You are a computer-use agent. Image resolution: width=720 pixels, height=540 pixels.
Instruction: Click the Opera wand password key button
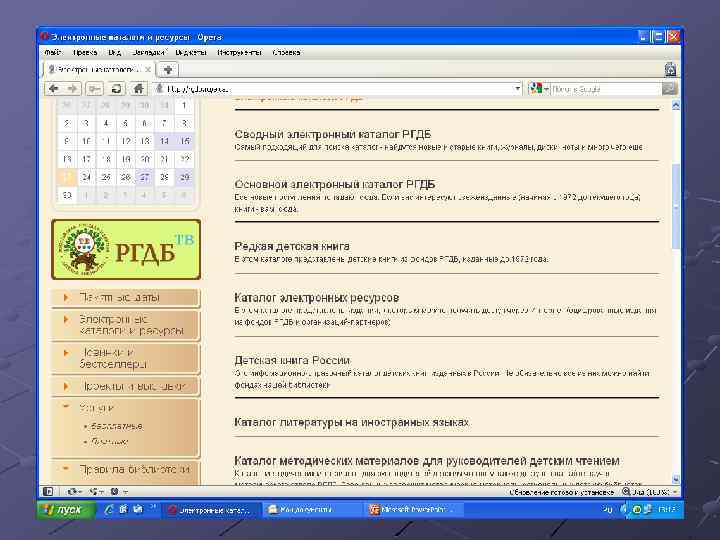tap(95, 88)
